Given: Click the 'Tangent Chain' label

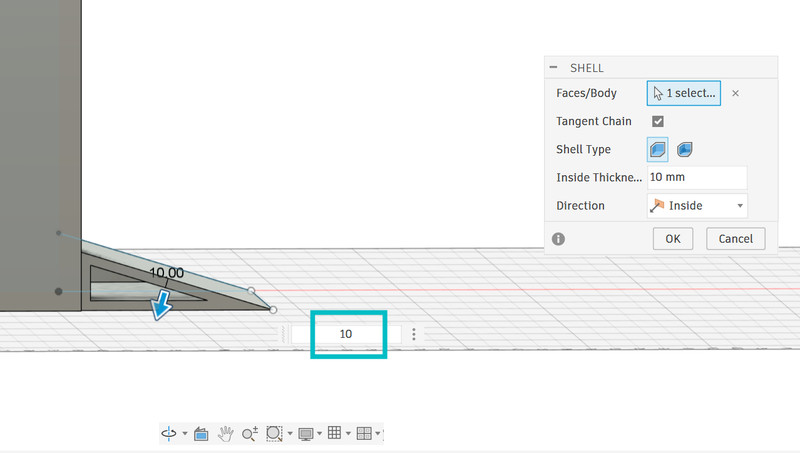Looking at the screenshot, I should tap(594, 121).
